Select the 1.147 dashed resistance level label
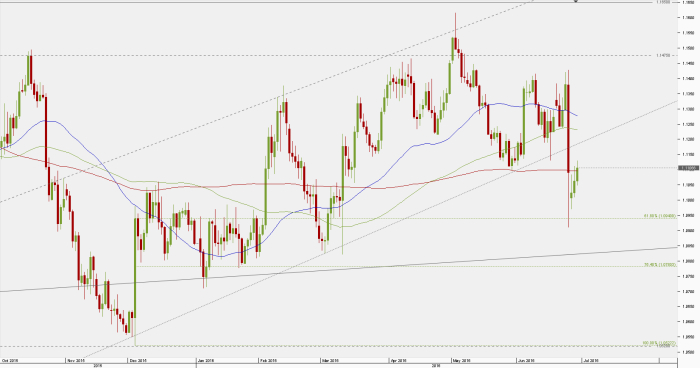This screenshot has width=700, height=368. click(663, 55)
